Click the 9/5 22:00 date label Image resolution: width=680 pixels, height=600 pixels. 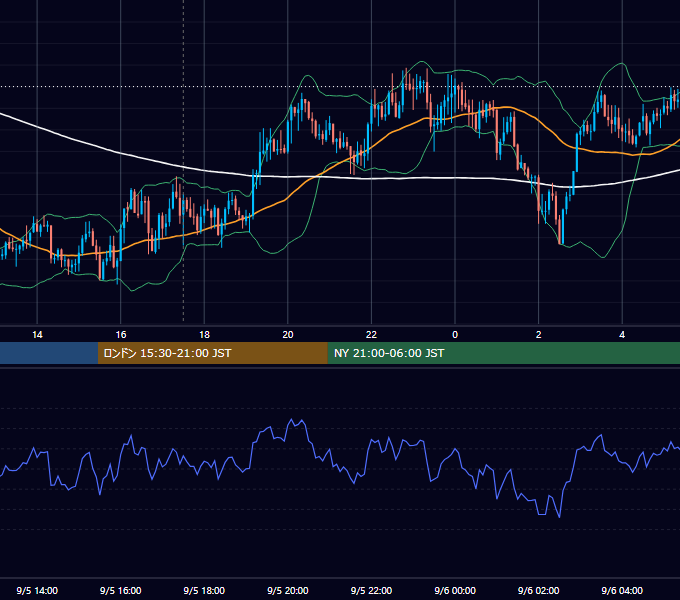[371, 590]
